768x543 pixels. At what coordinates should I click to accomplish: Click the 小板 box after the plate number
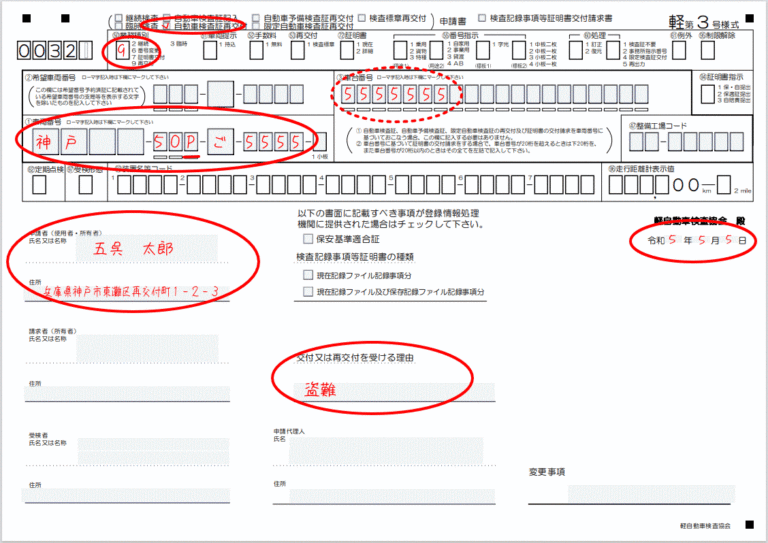tap(319, 142)
